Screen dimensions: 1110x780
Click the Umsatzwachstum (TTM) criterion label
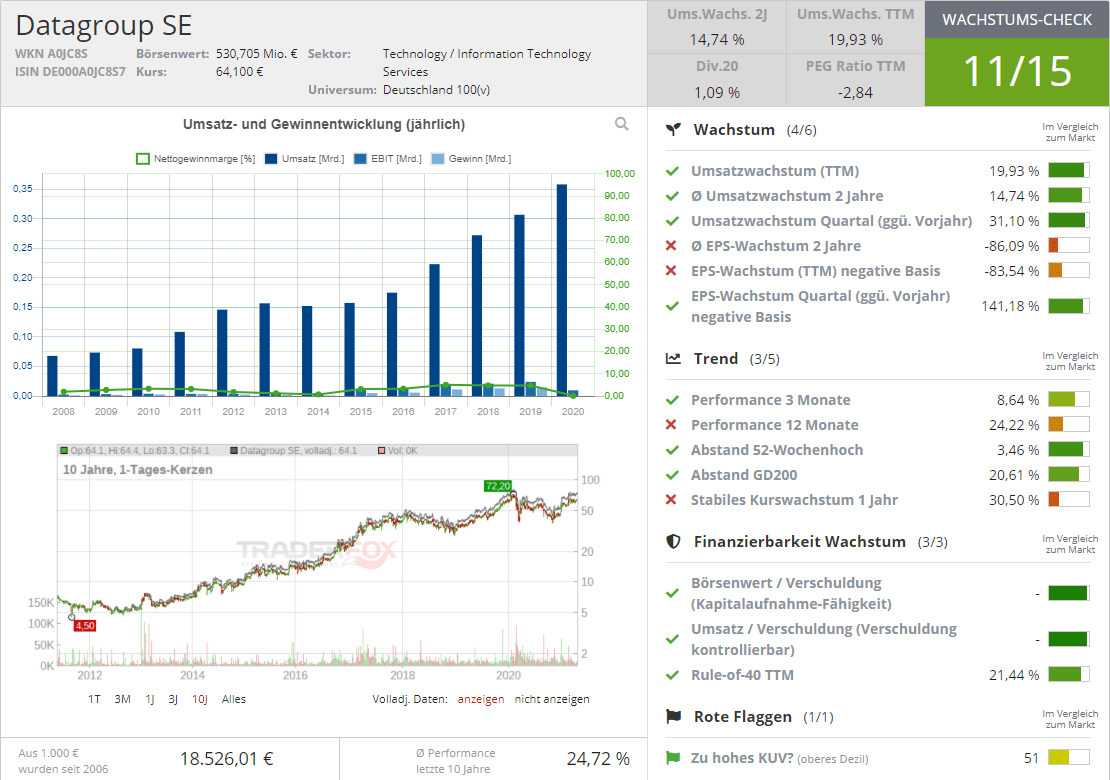tap(775, 171)
